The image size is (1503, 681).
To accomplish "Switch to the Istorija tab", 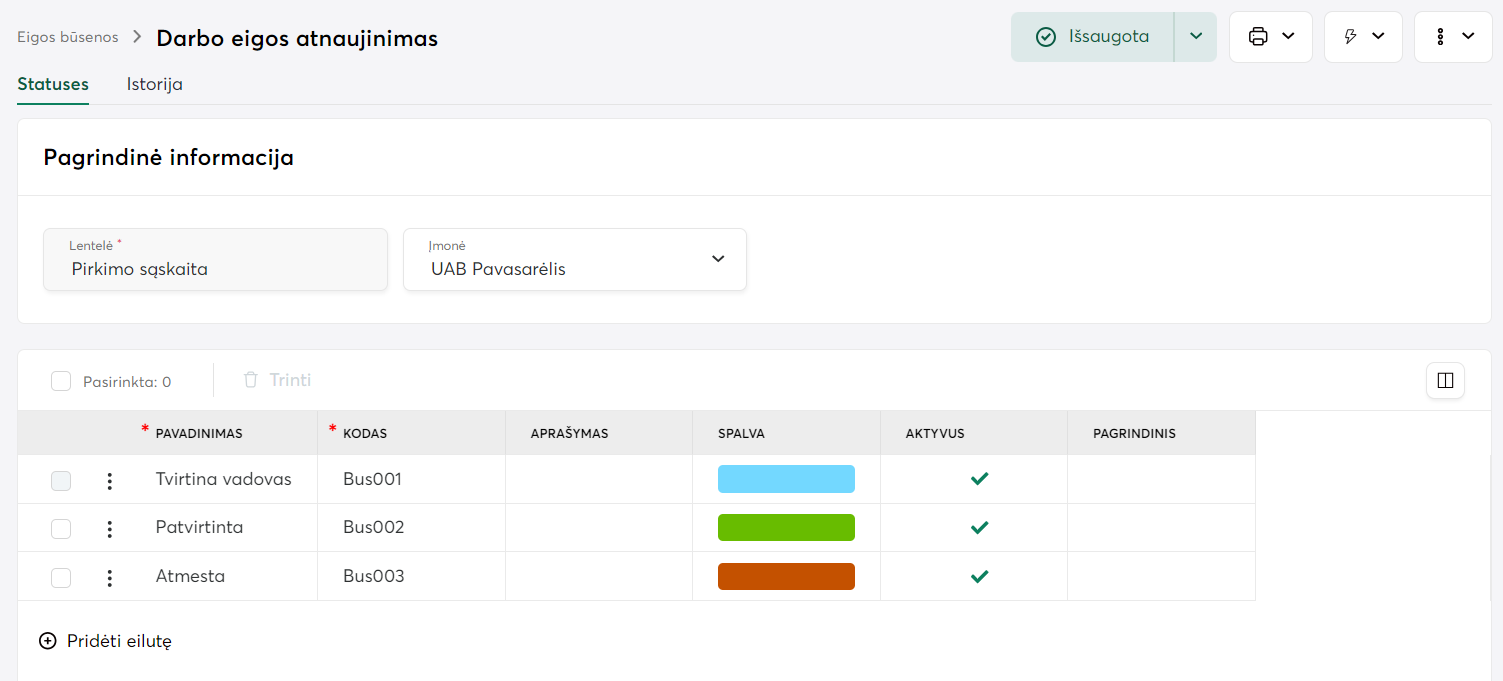I will click(x=154, y=85).
